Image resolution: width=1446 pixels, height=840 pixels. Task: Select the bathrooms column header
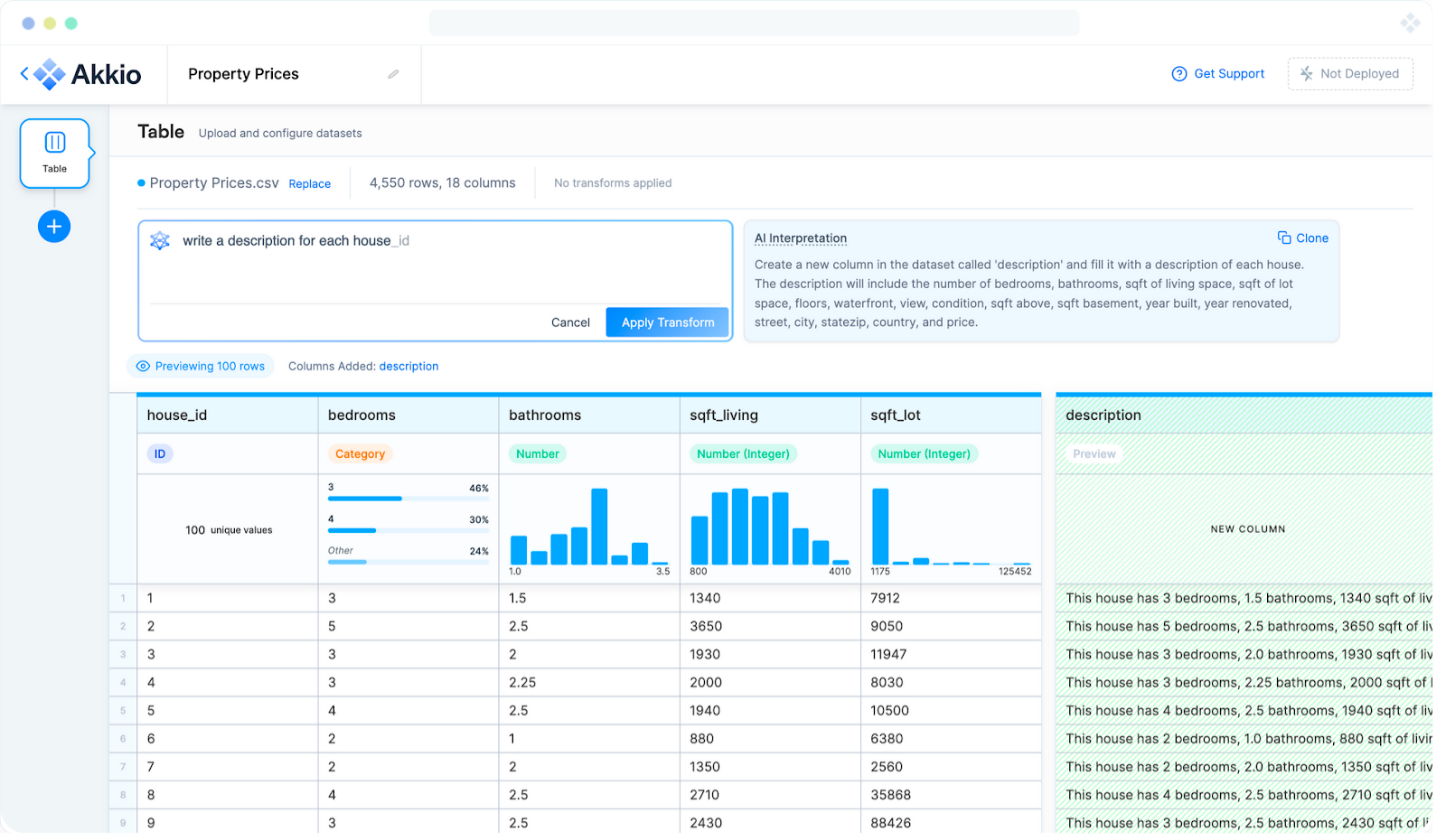[x=588, y=415]
